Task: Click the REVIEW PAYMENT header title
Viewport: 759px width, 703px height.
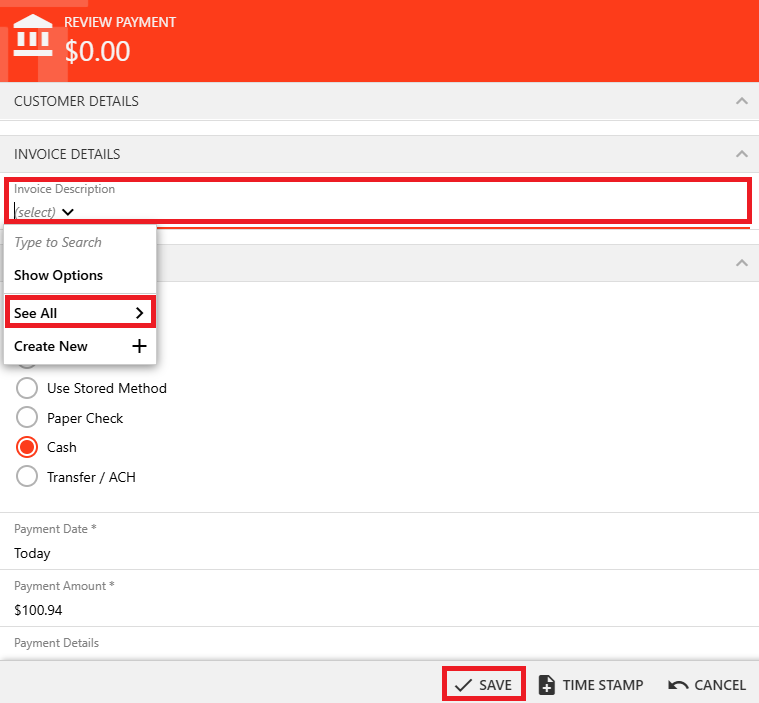Action: tap(120, 22)
